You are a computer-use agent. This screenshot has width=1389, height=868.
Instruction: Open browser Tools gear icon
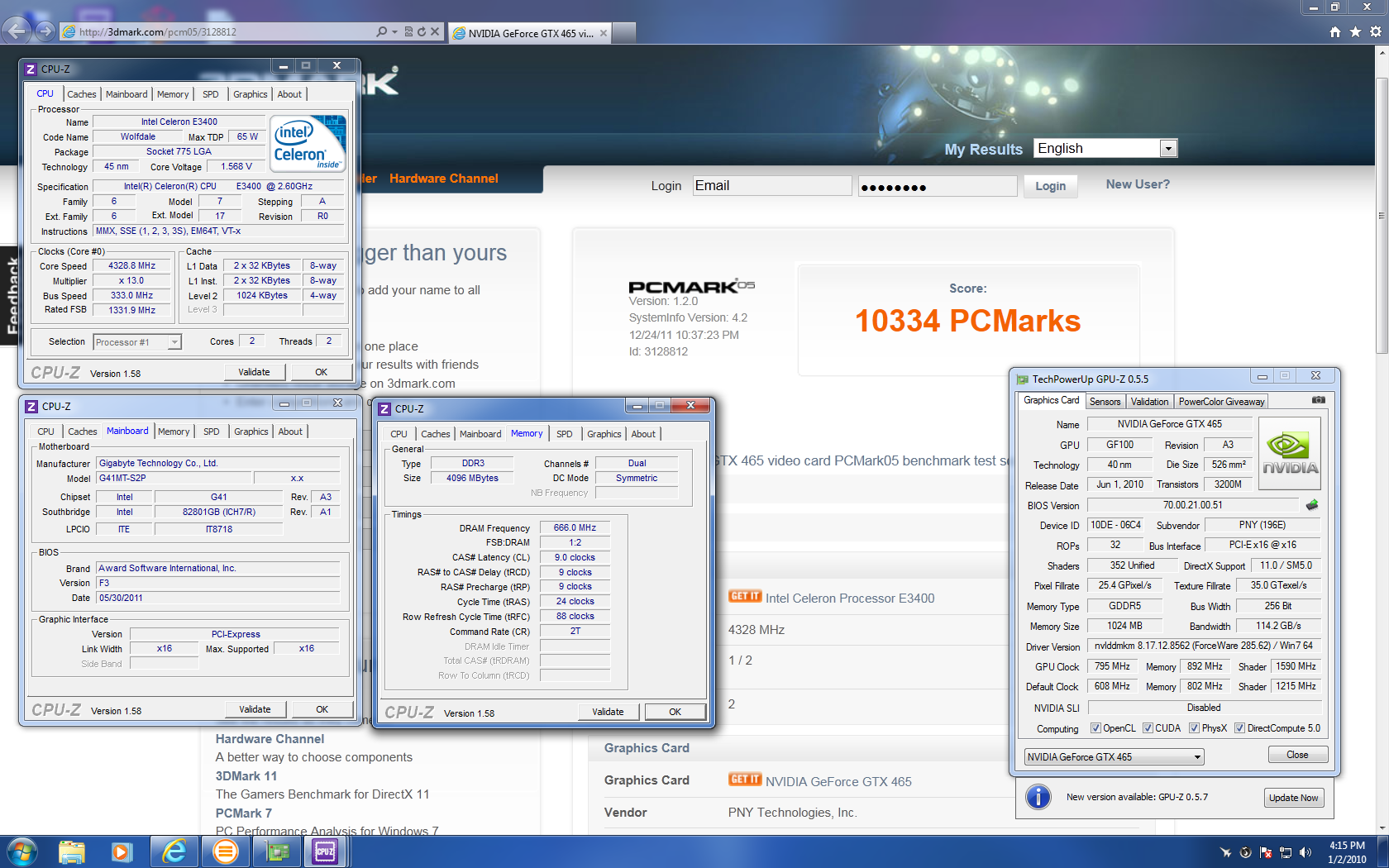pos(1376,31)
